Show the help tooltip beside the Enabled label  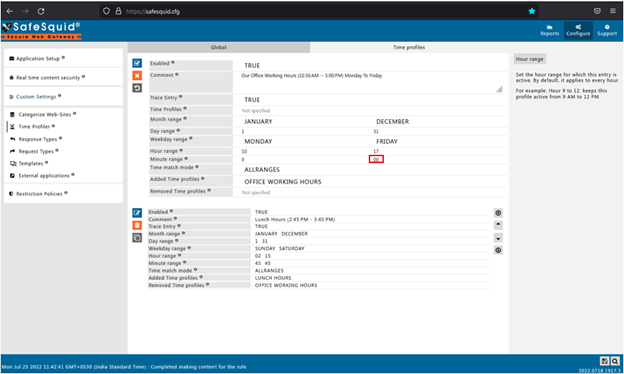click(x=173, y=62)
